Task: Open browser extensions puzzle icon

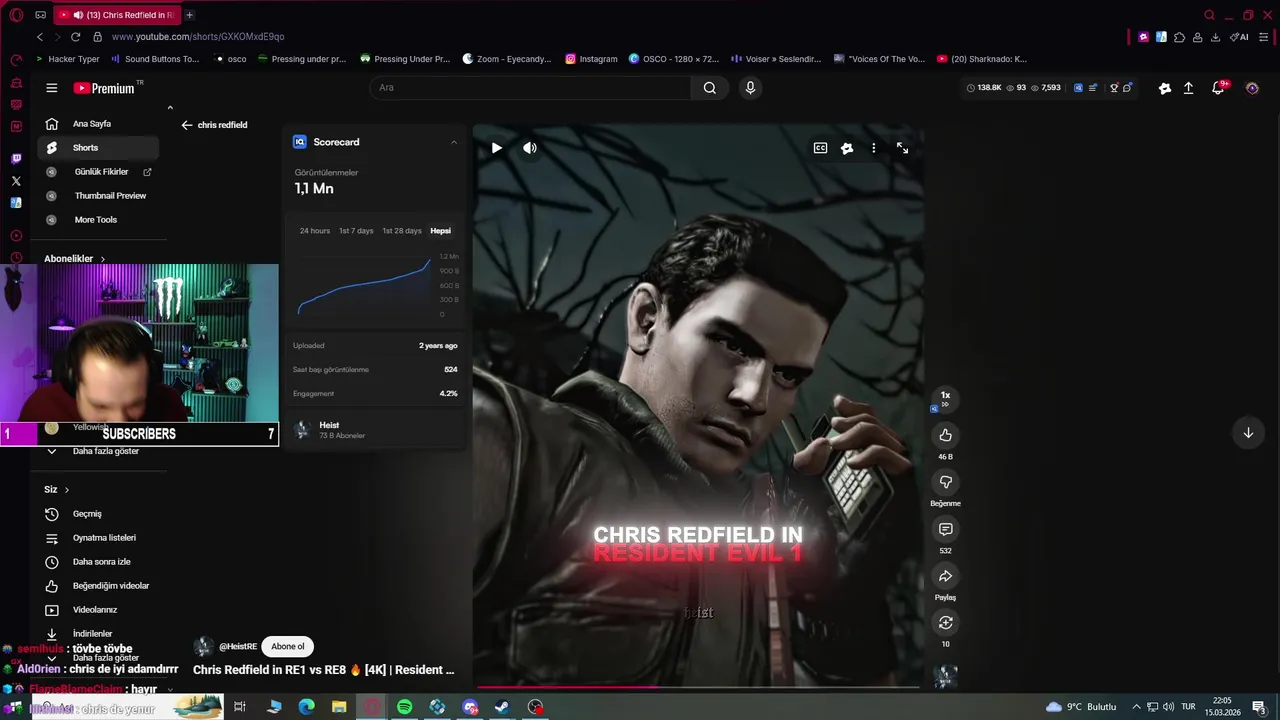Action: click(1179, 37)
